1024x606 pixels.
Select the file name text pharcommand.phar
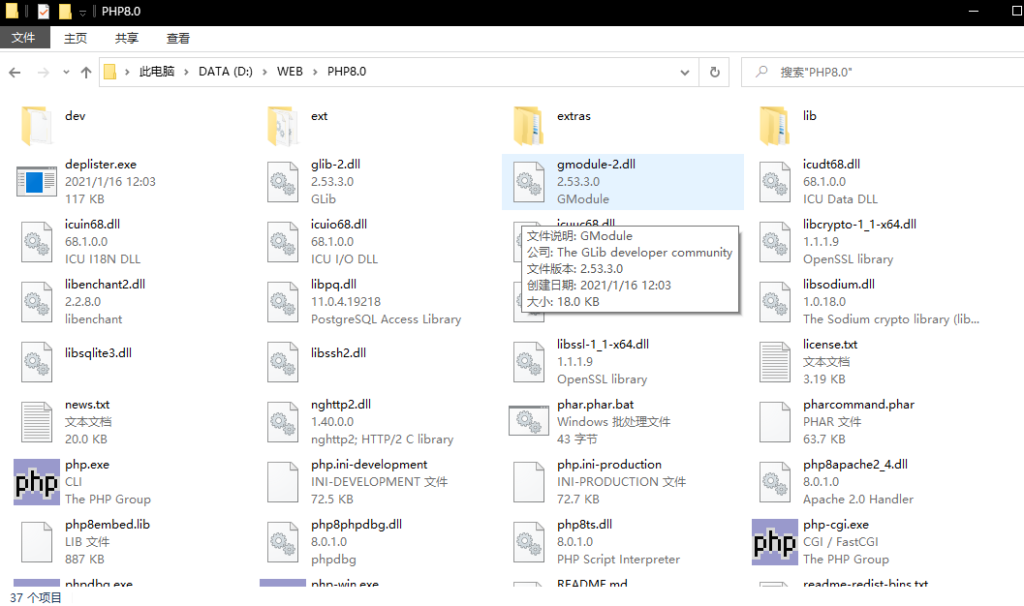(x=859, y=405)
